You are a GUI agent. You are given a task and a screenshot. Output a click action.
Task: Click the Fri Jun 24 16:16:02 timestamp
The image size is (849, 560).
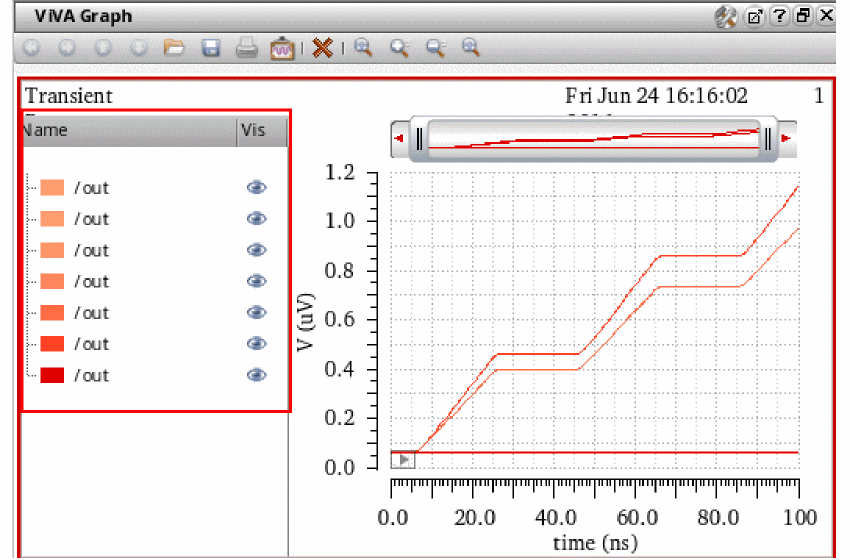656,96
